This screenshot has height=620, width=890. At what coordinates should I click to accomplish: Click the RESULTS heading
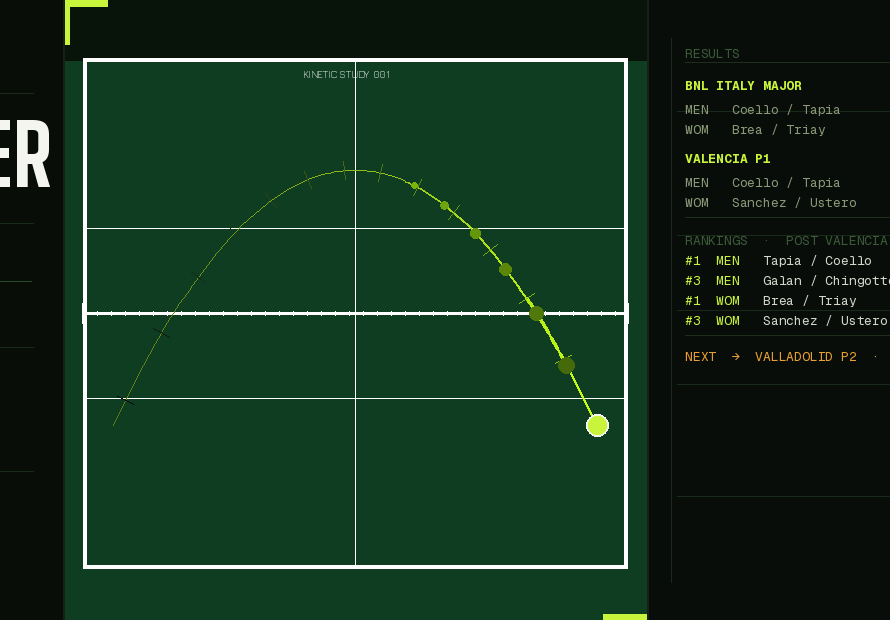coord(712,54)
